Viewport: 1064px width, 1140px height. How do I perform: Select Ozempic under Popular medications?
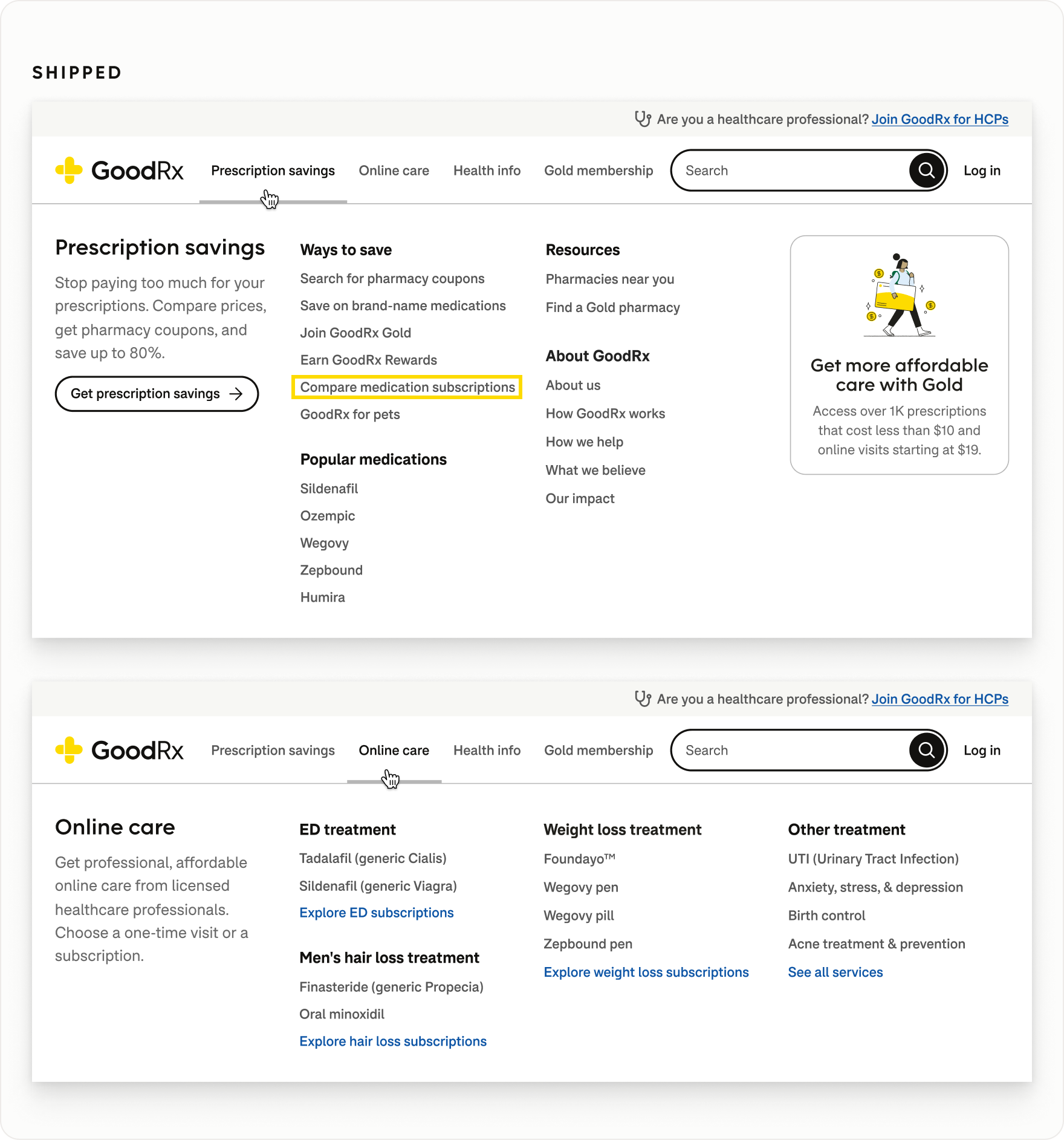click(x=328, y=516)
